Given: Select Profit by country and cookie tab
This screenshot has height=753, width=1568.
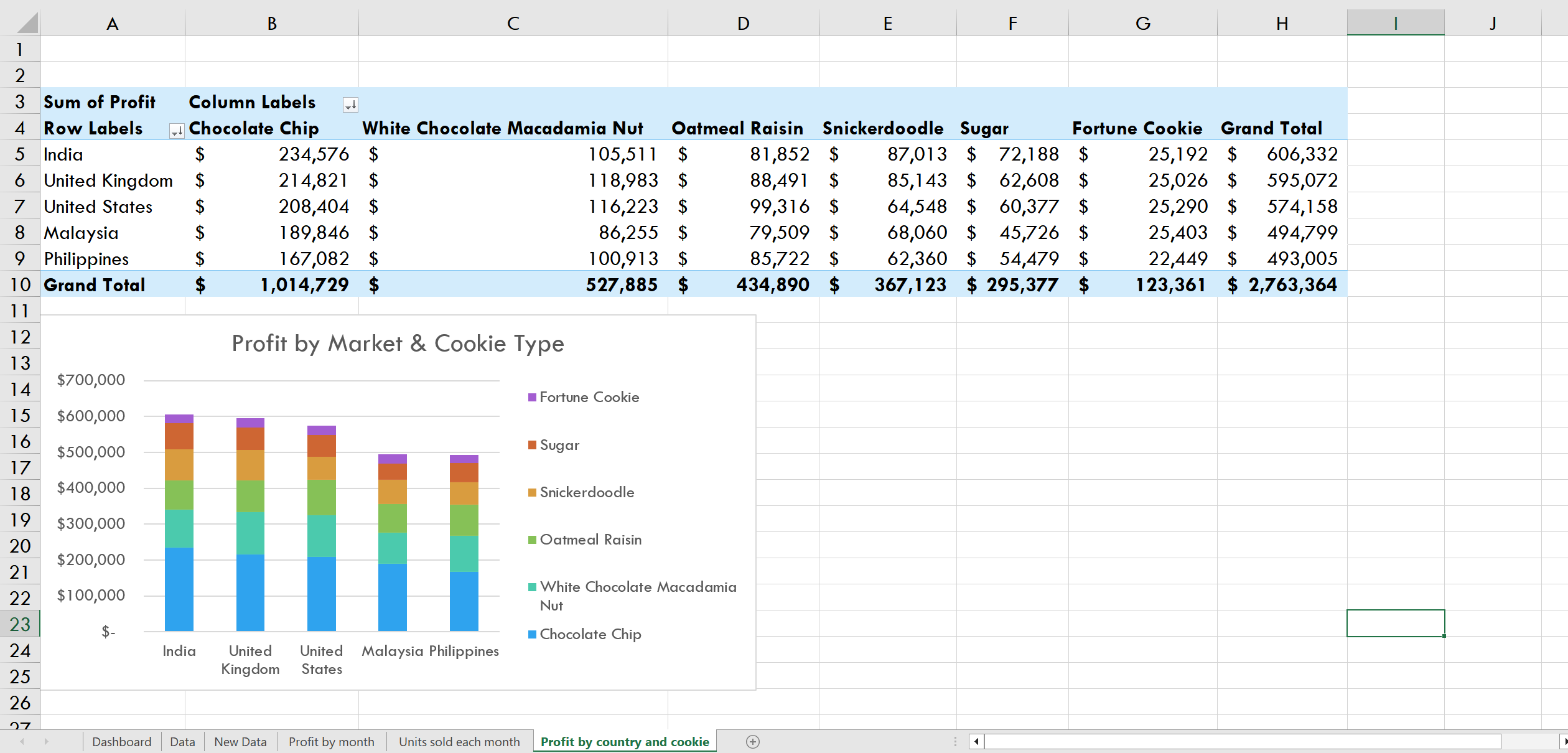Looking at the screenshot, I should coord(625,742).
